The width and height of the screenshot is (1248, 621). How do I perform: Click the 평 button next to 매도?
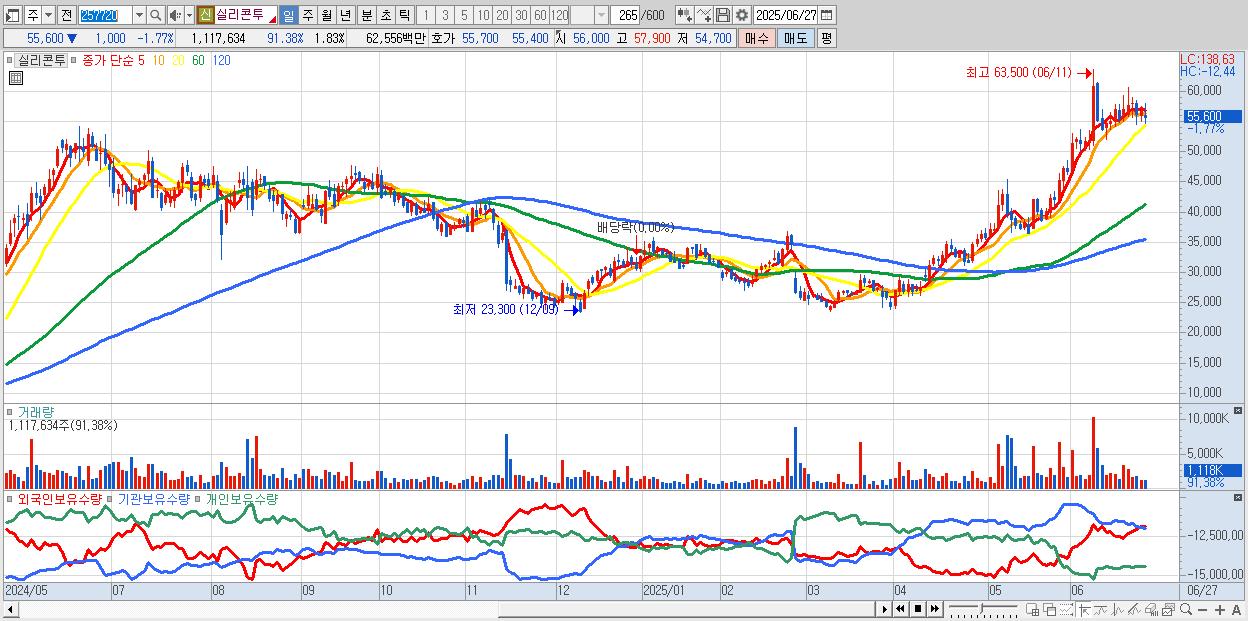tap(826, 38)
